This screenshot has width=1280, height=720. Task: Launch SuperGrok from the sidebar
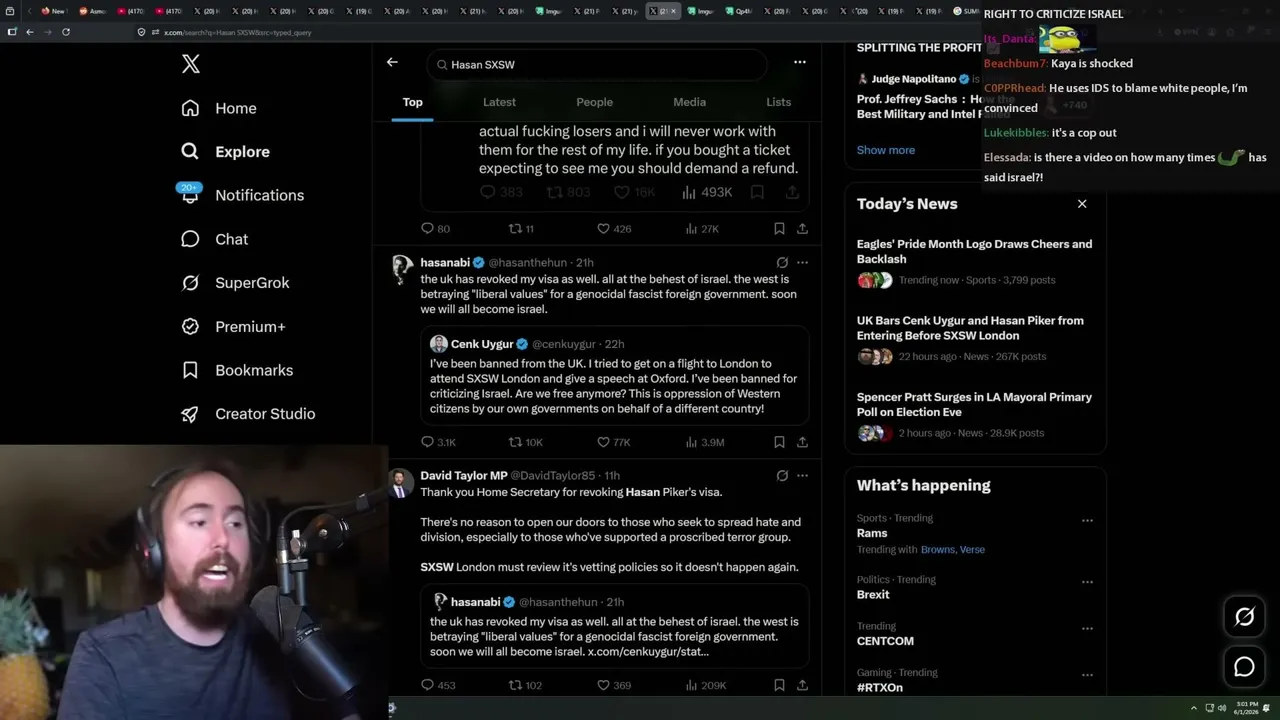235,283
